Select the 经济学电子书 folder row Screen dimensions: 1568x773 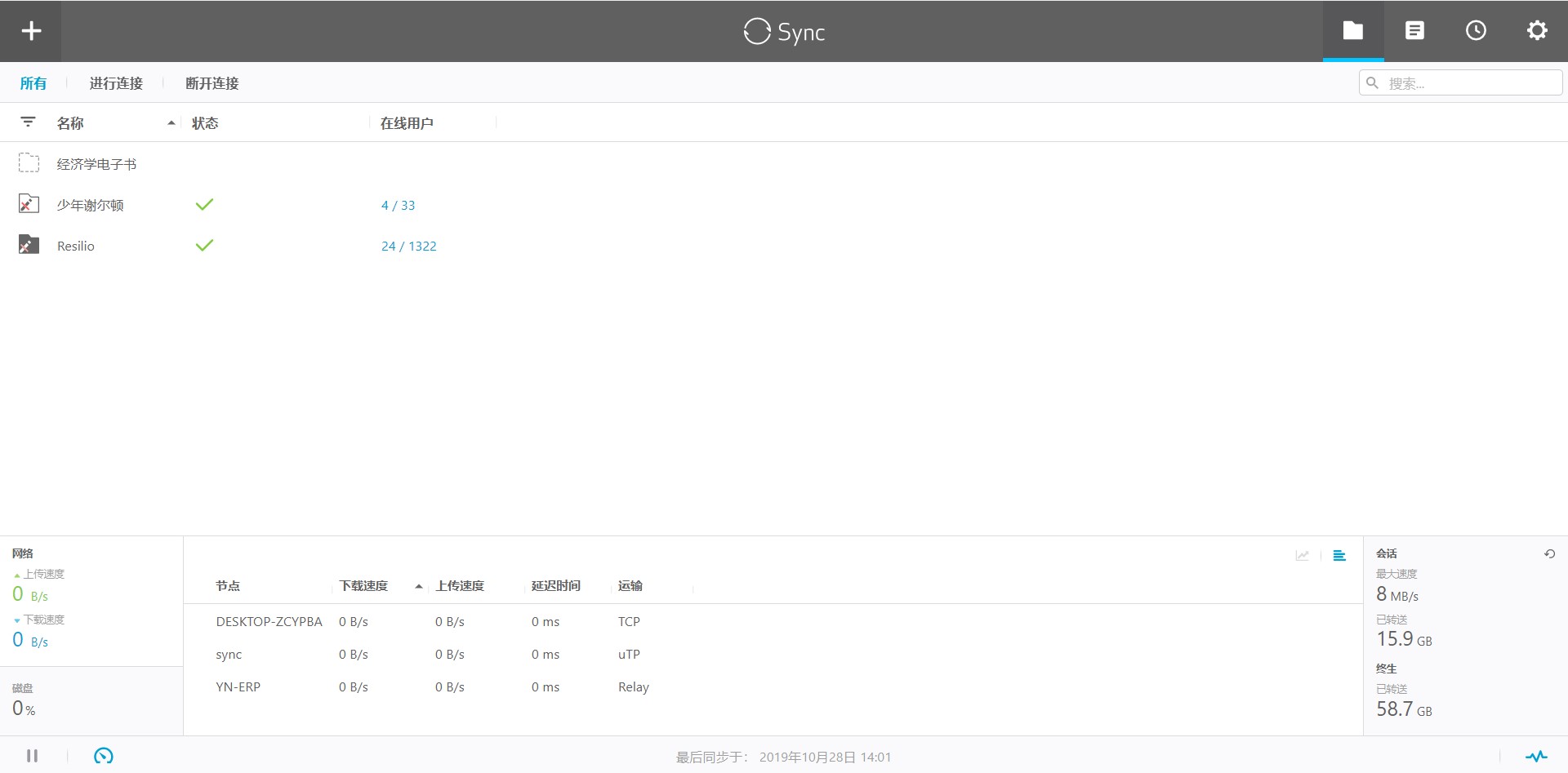click(784, 164)
